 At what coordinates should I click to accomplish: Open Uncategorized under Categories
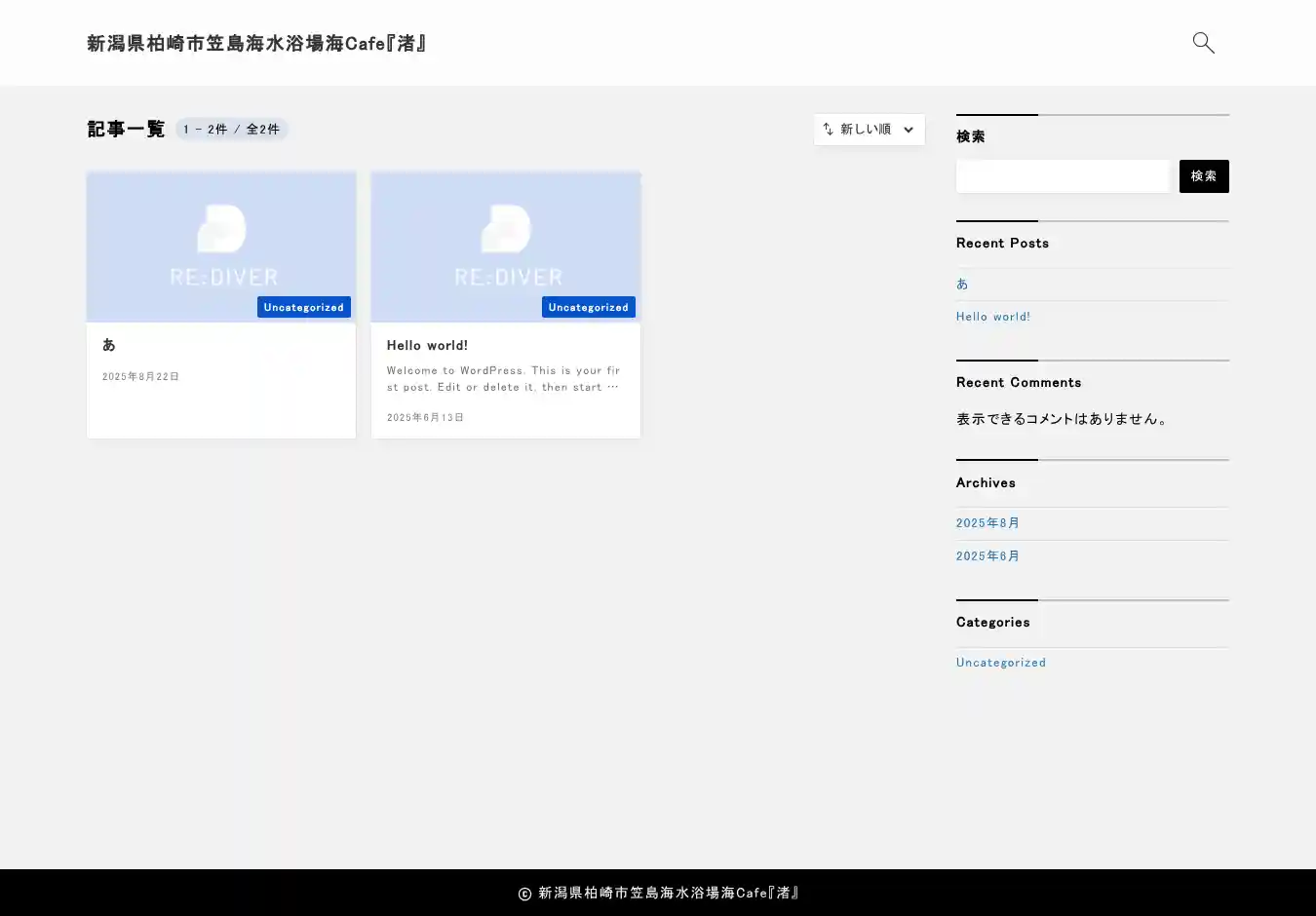pos(1000,663)
